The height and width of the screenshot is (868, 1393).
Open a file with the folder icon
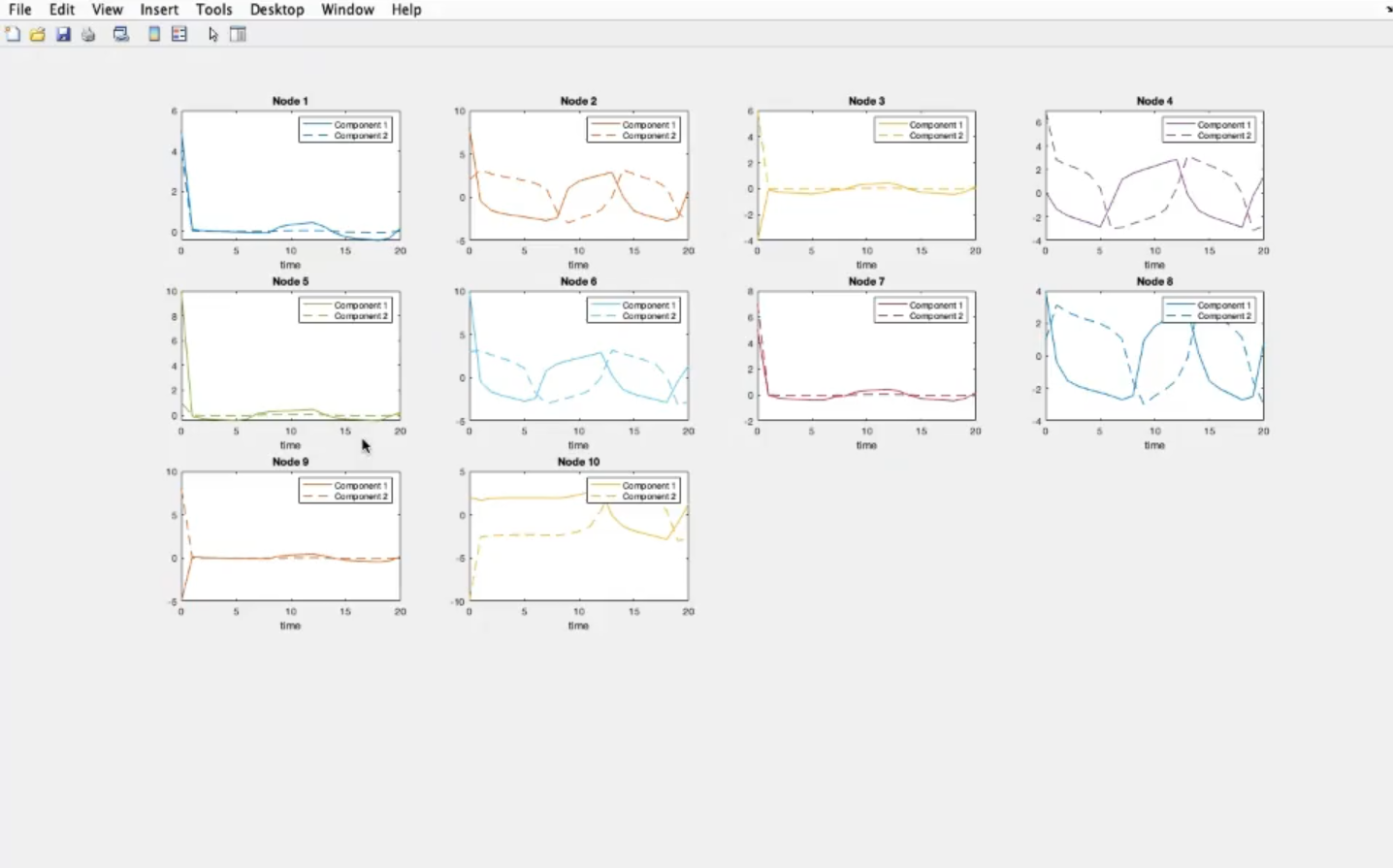click(x=38, y=34)
